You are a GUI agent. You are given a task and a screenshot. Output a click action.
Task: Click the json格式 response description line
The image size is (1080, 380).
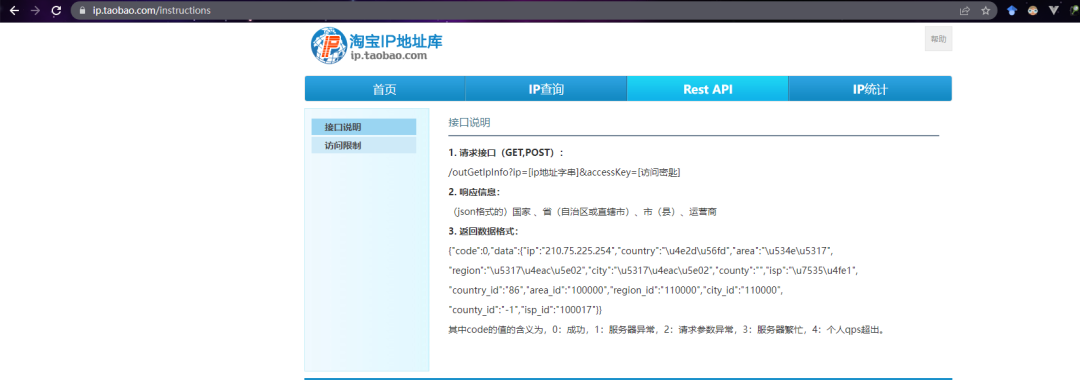pyautogui.click(x=583, y=211)
